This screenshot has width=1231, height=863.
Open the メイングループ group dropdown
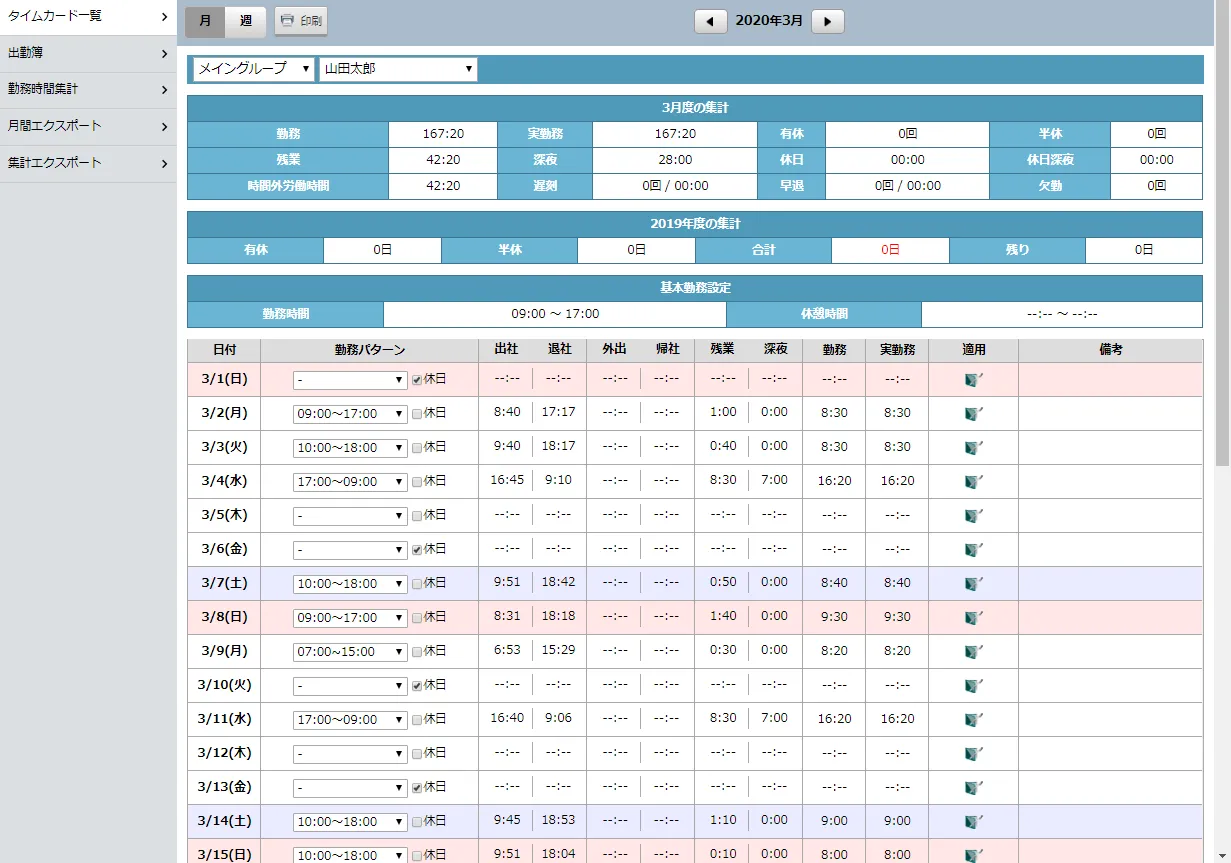pyautogui.click(x=254, y=69)
